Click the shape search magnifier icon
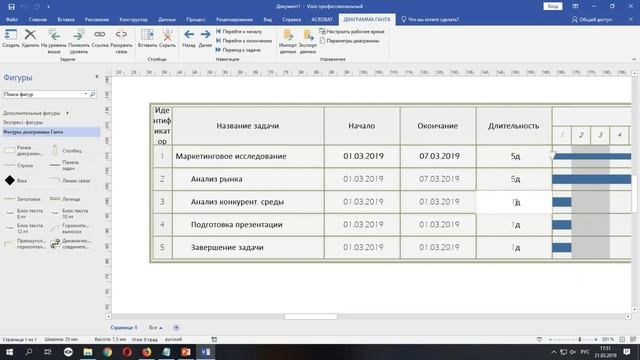This screenshot has height=360, width=640. (x=93, y=94)
